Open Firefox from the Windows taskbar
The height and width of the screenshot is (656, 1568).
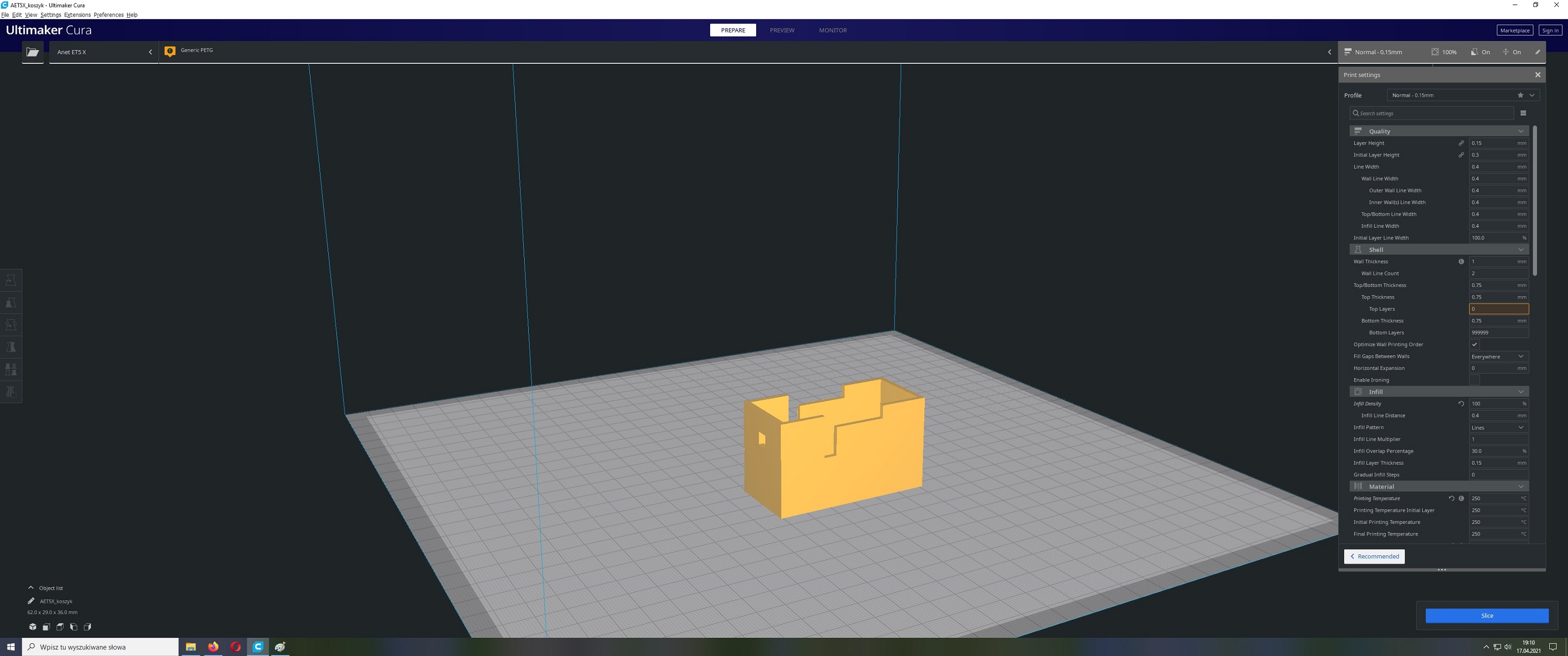(x=213, y=647)
